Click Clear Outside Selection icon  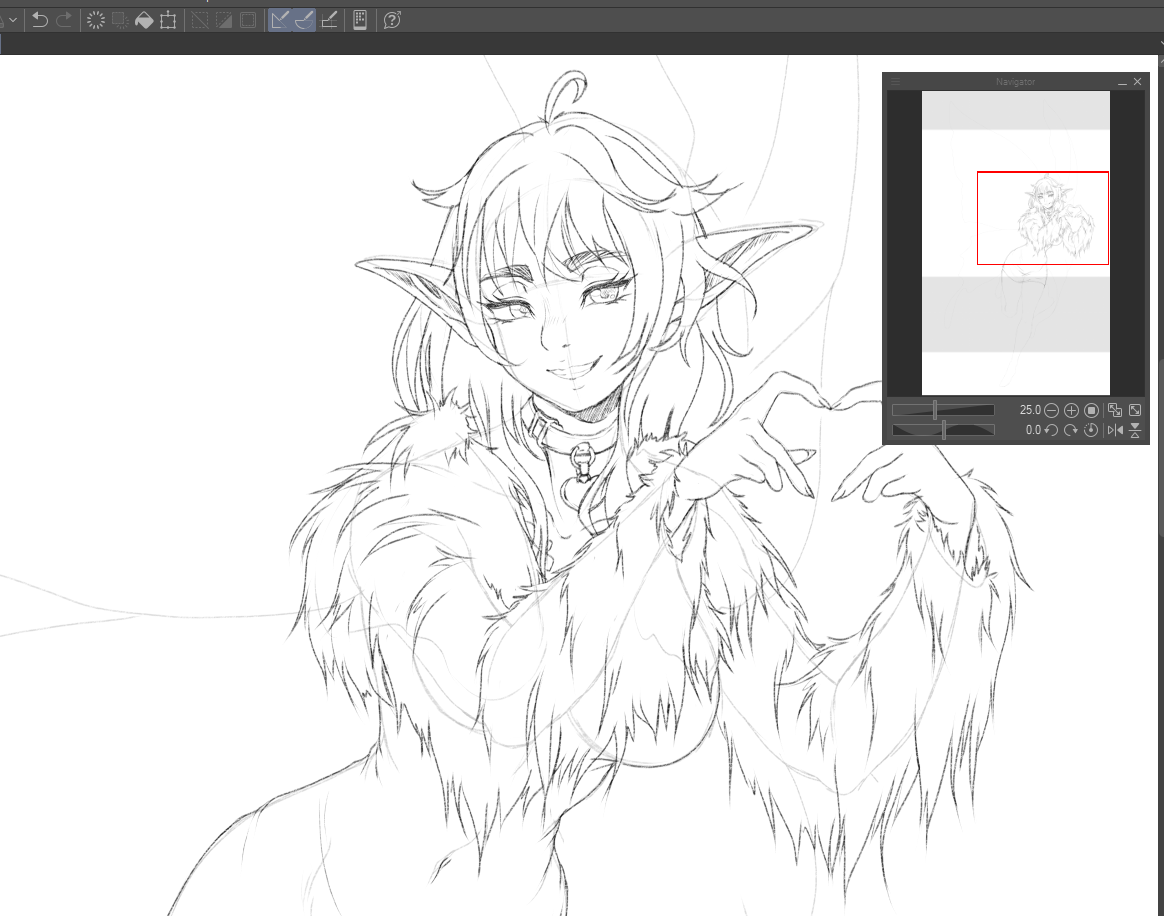pyautogui.click(x=120, y=19)
